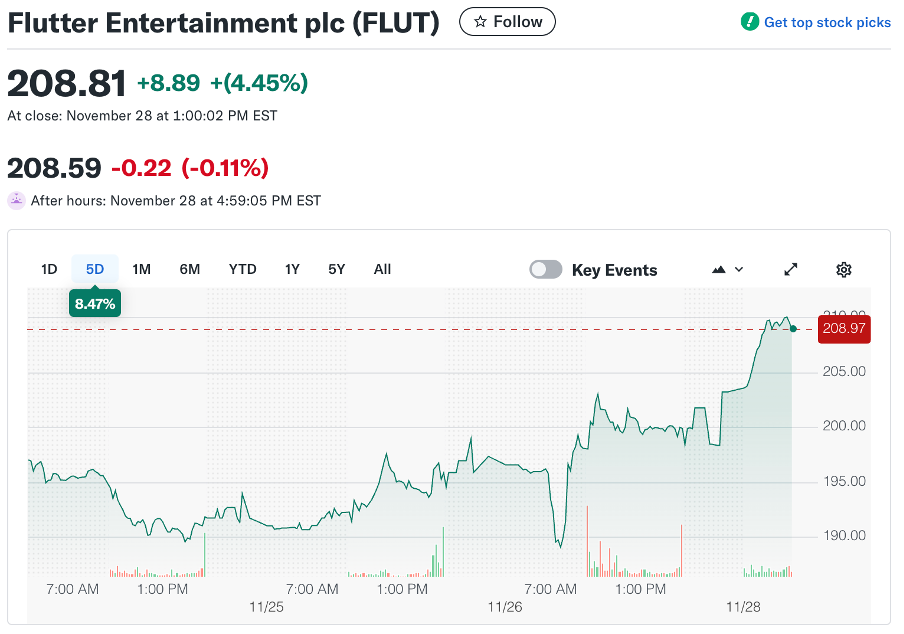Switch chart to 1M range
Image resolution: width=904 pixels, height=634 pixels.
click(141, 269)
